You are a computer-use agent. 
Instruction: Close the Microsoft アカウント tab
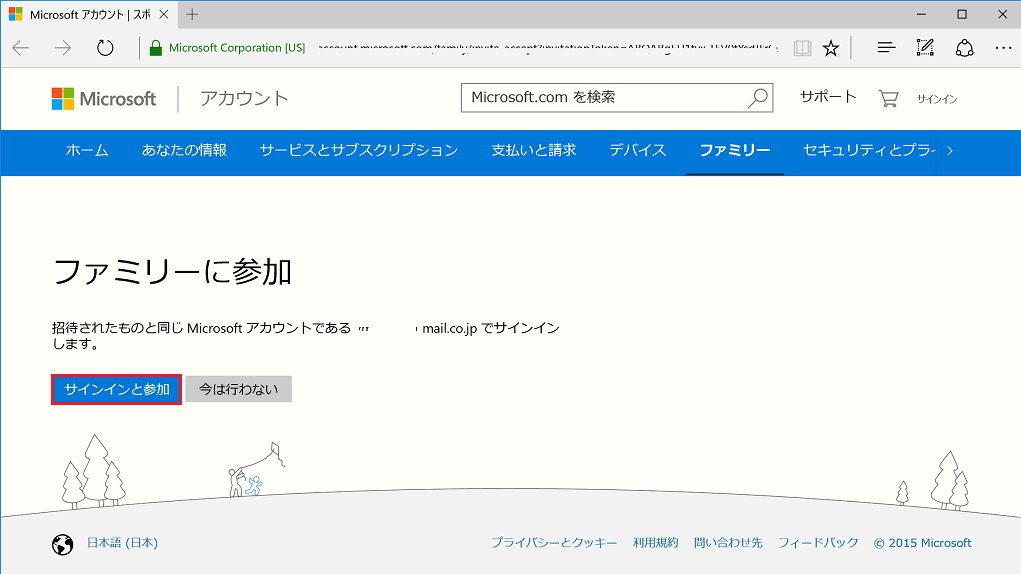point(164,14)
